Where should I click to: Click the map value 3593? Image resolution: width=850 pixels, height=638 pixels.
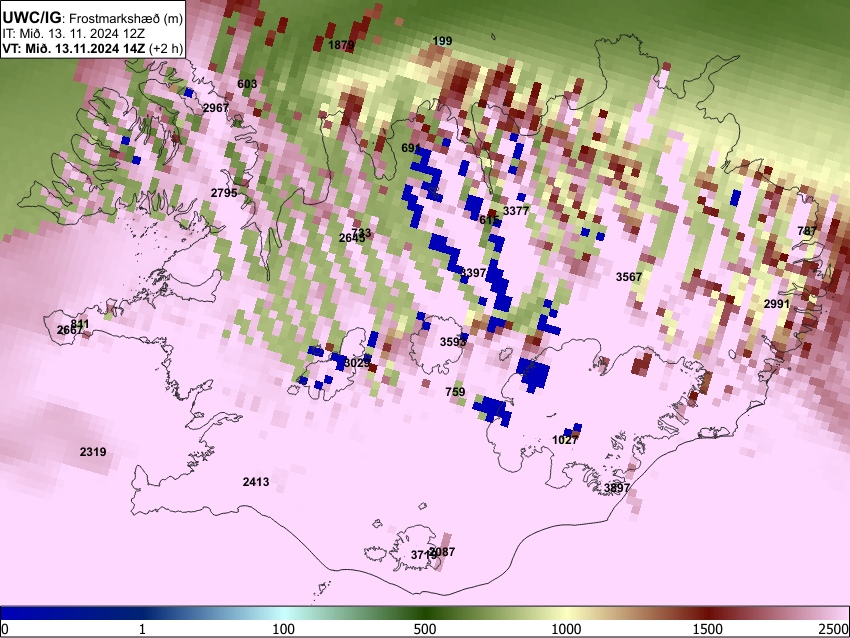453,342
